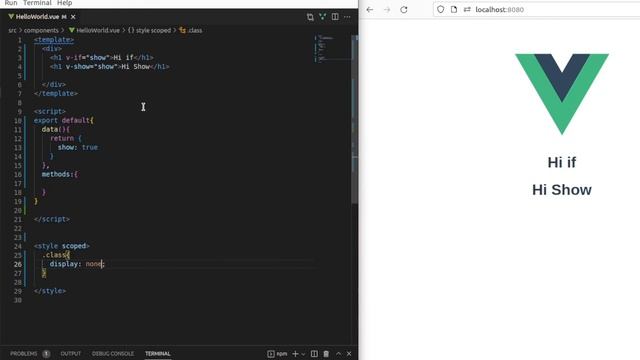This screenshot has width=640, height=360.
Task: Click the v-if h1 code line
Action: [102, 58]
